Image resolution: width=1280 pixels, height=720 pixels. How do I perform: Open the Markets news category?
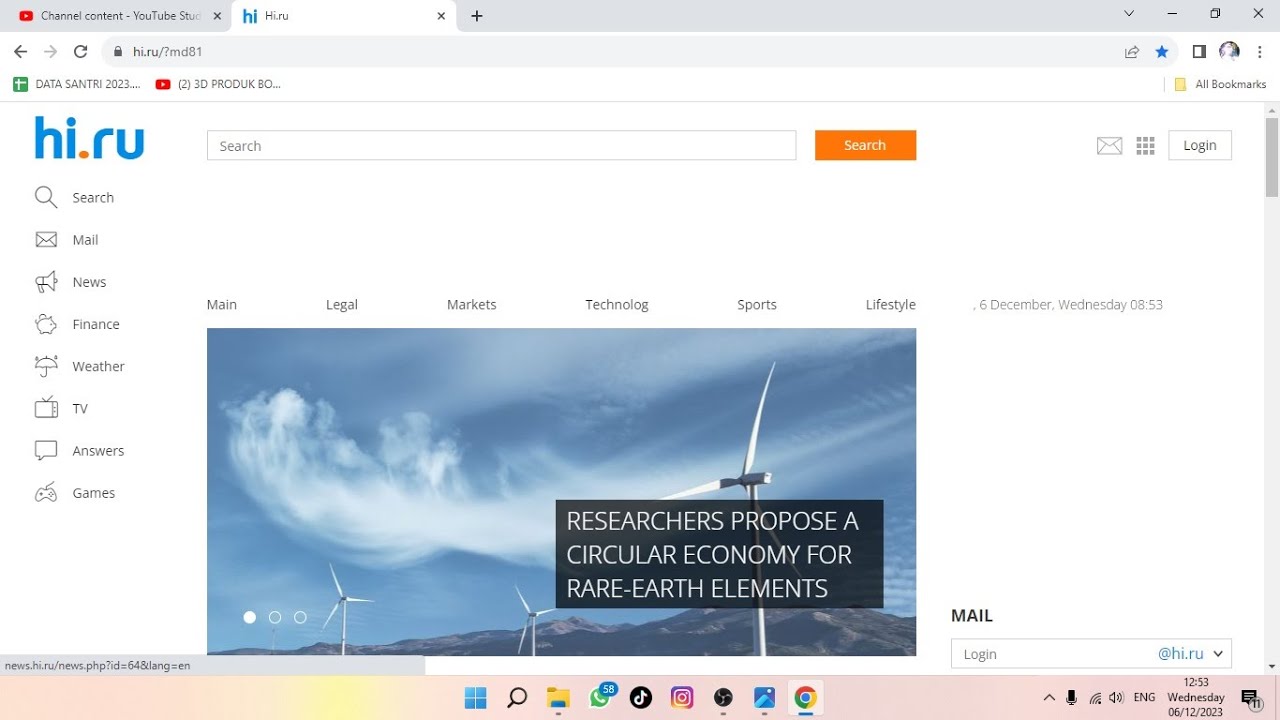point(472,305)
